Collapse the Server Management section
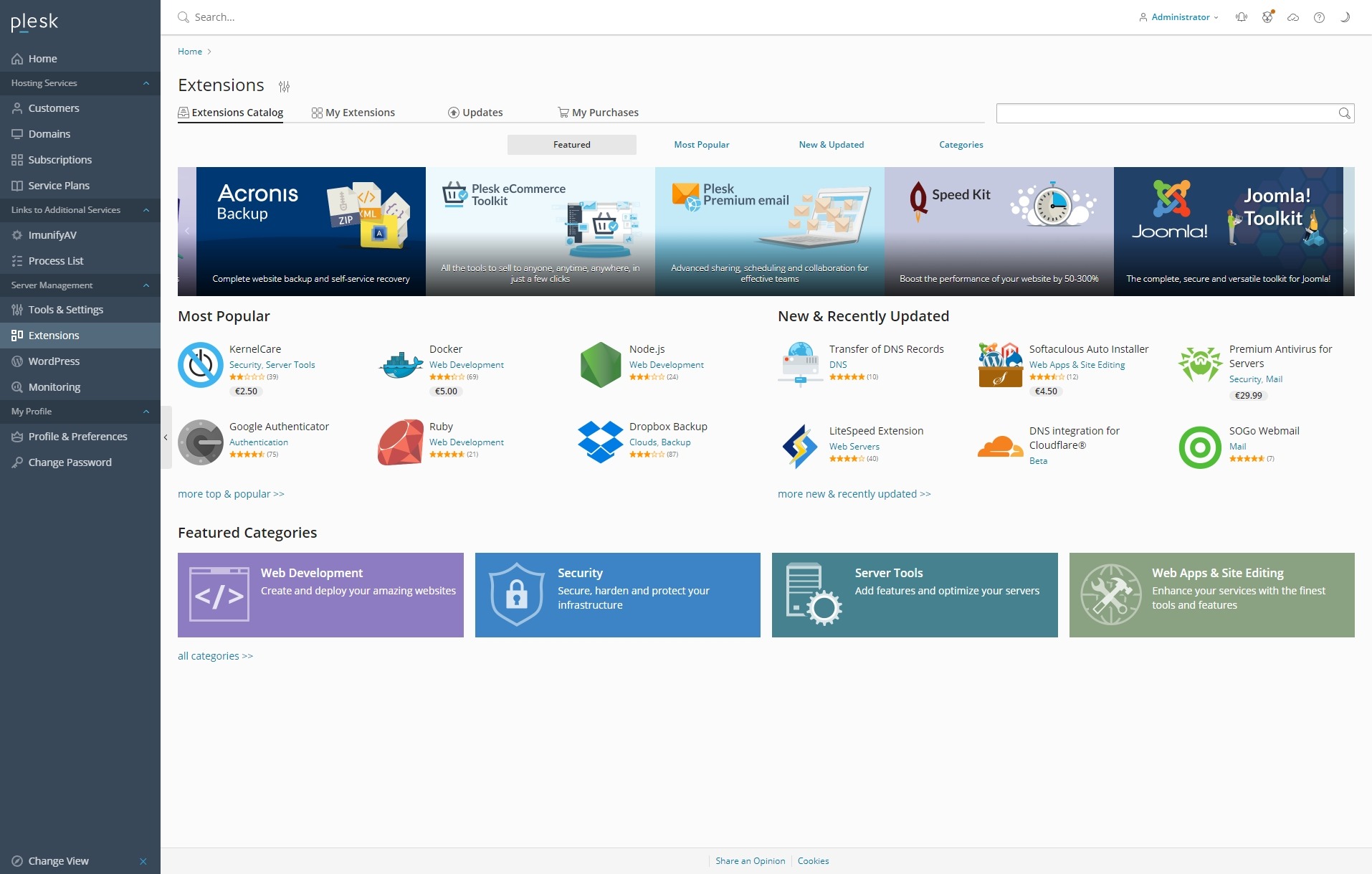The image size is (1372, 874). pos(146,285)
